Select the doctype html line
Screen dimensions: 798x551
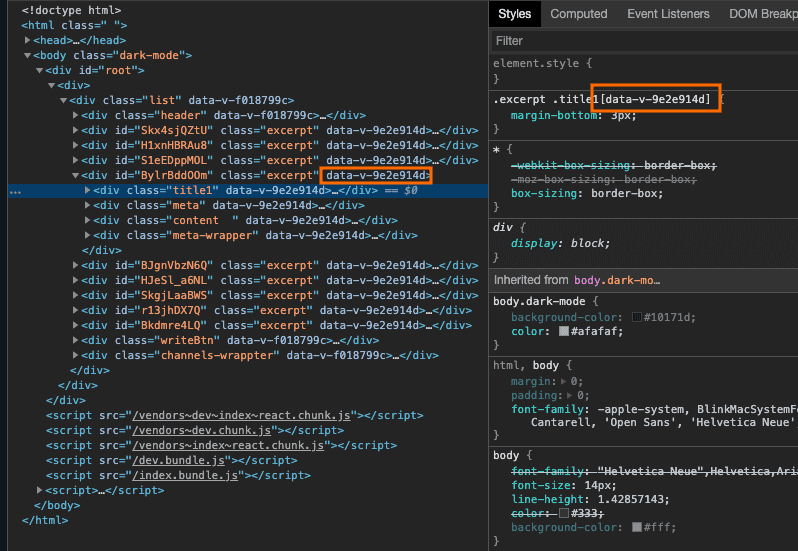(x=71, y=10)
